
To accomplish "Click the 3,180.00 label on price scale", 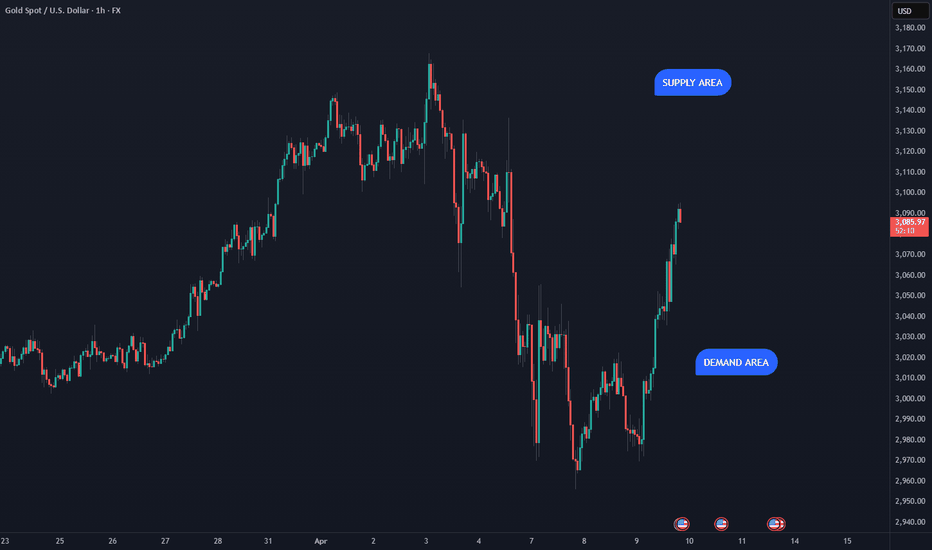I will (910, 28).
